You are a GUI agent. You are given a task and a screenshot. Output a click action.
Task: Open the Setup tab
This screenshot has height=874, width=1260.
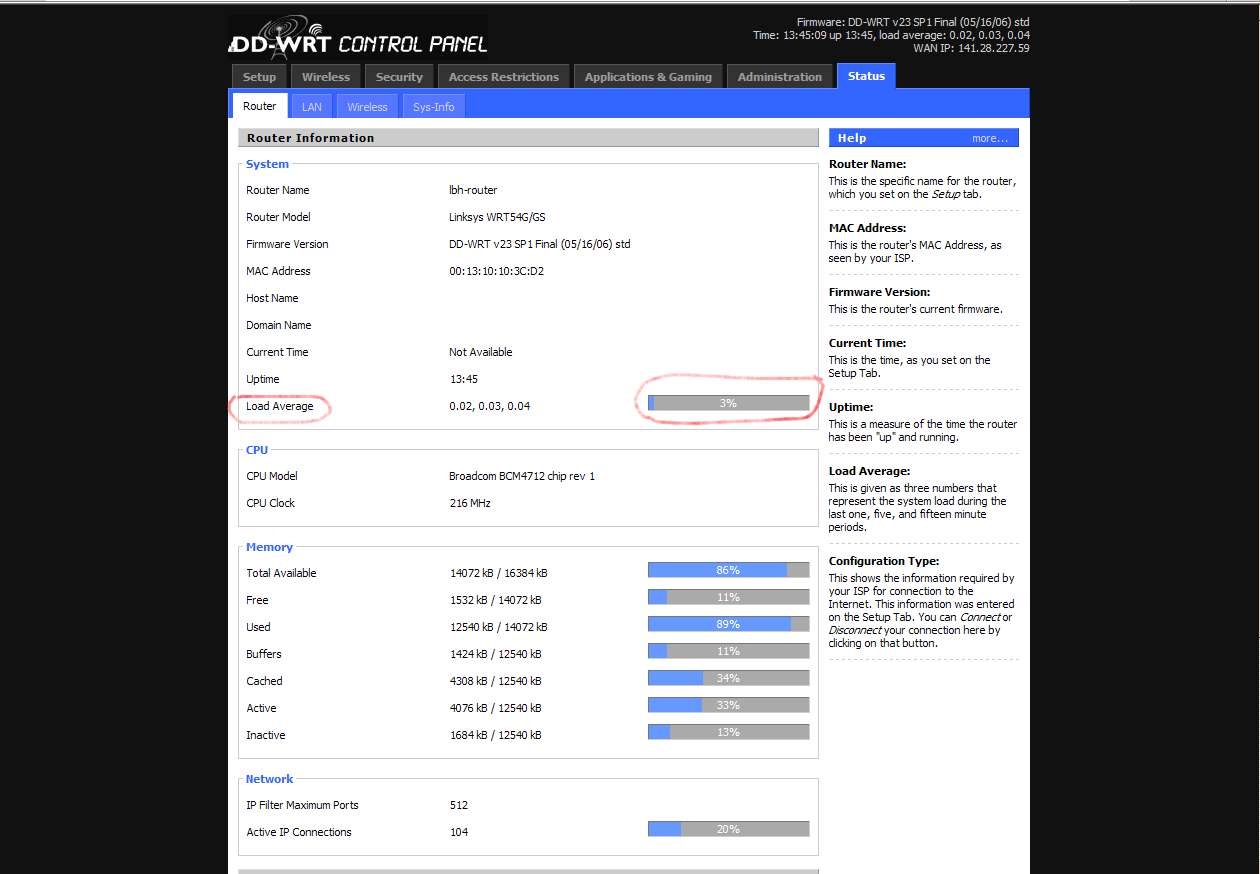(x=259, y=77)
